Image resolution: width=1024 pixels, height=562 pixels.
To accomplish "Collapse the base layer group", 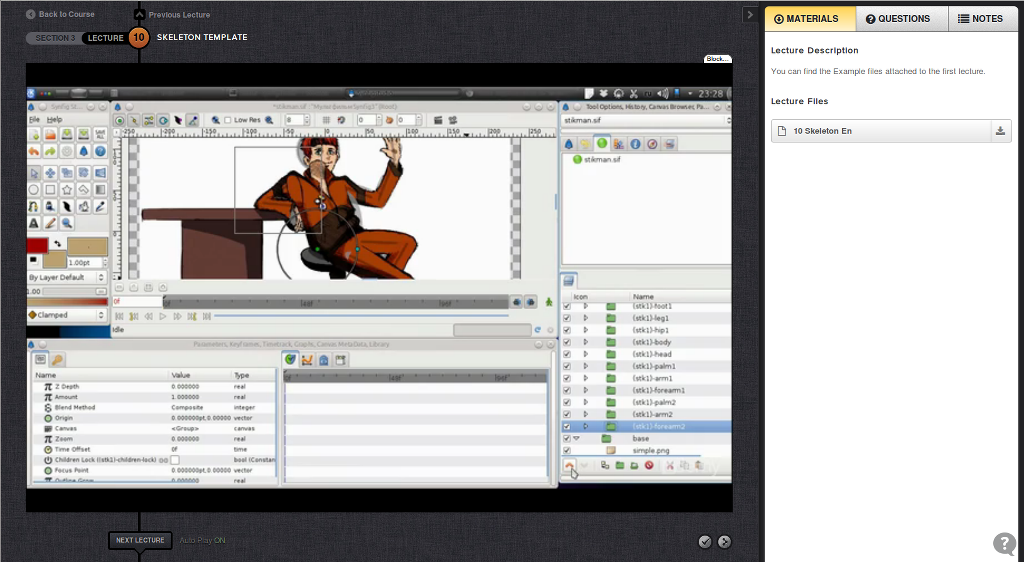I will point(577,438).
